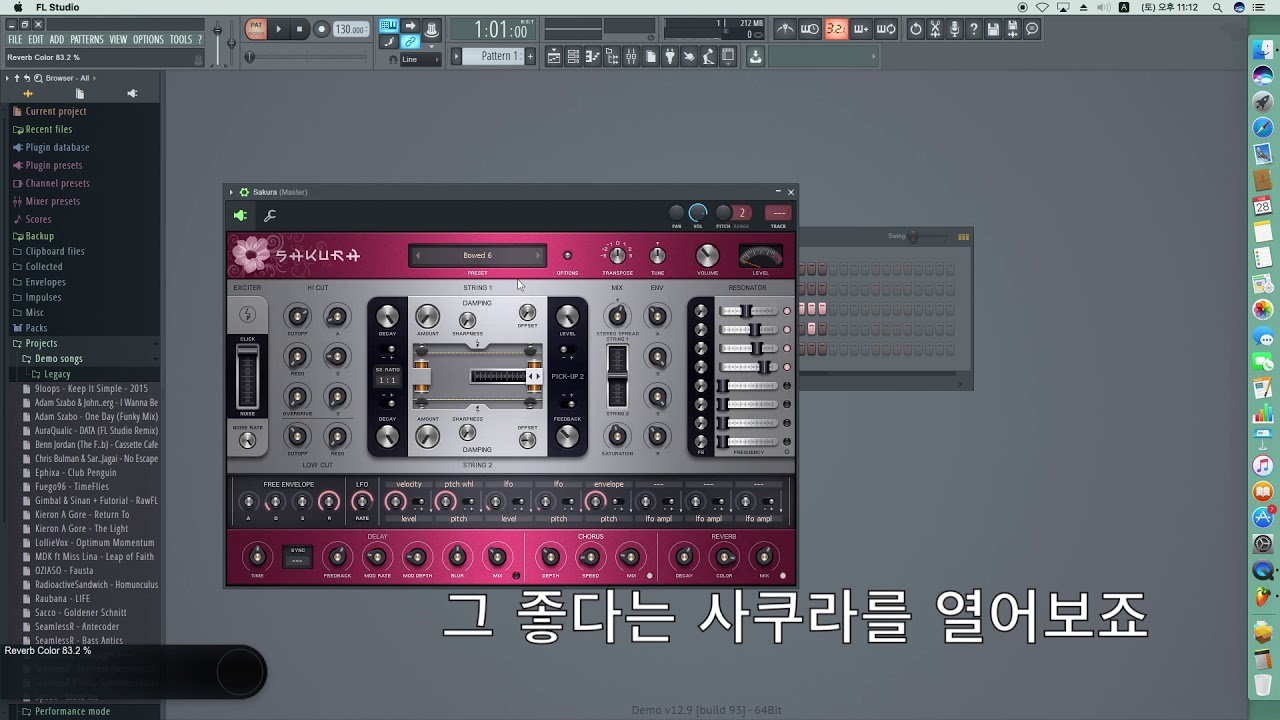
Task: Click the Sakura OPTIONS button
Action: click(x=568, y=256)
